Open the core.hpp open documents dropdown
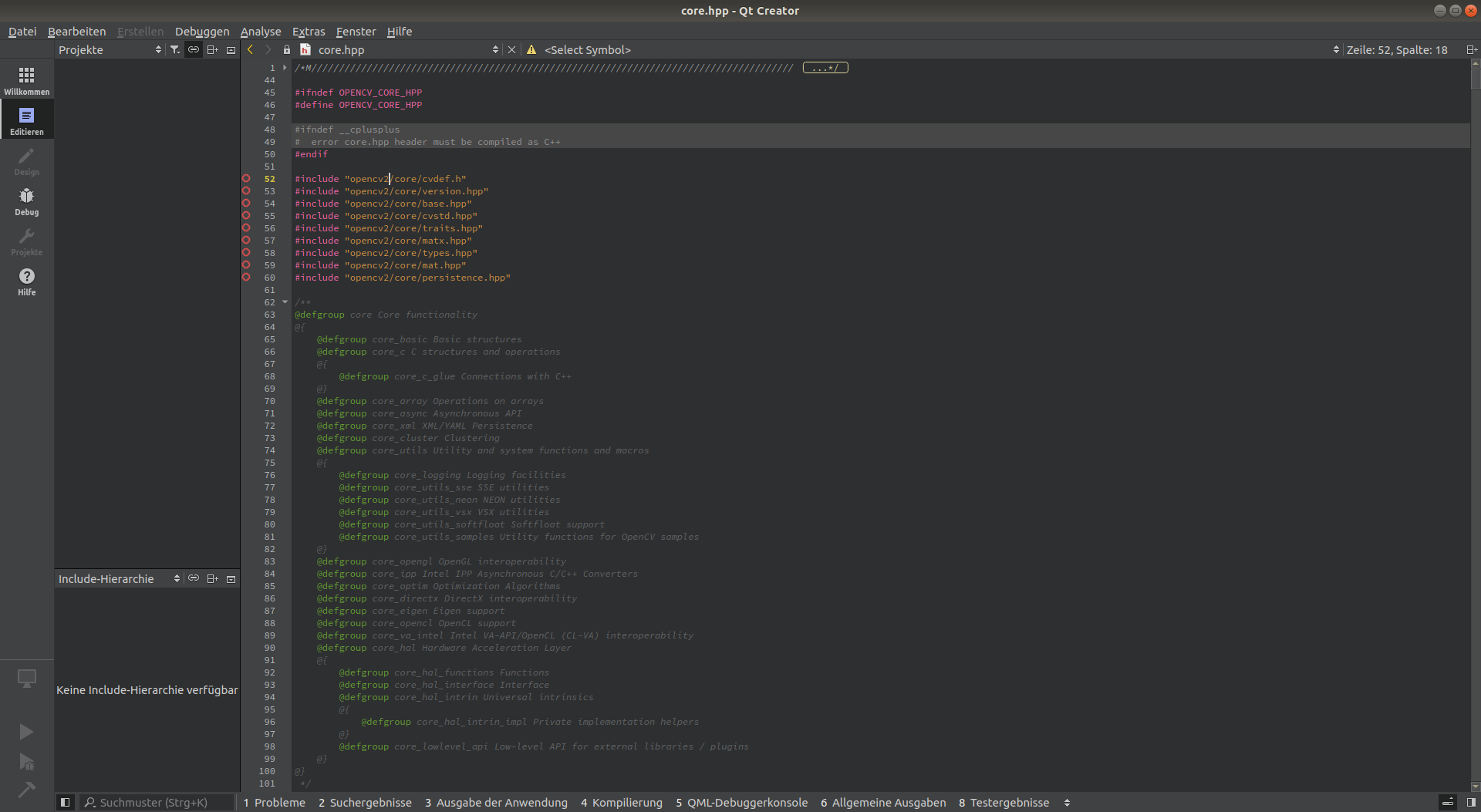This screenshot has width=1481, height=812. click(408, 49)
